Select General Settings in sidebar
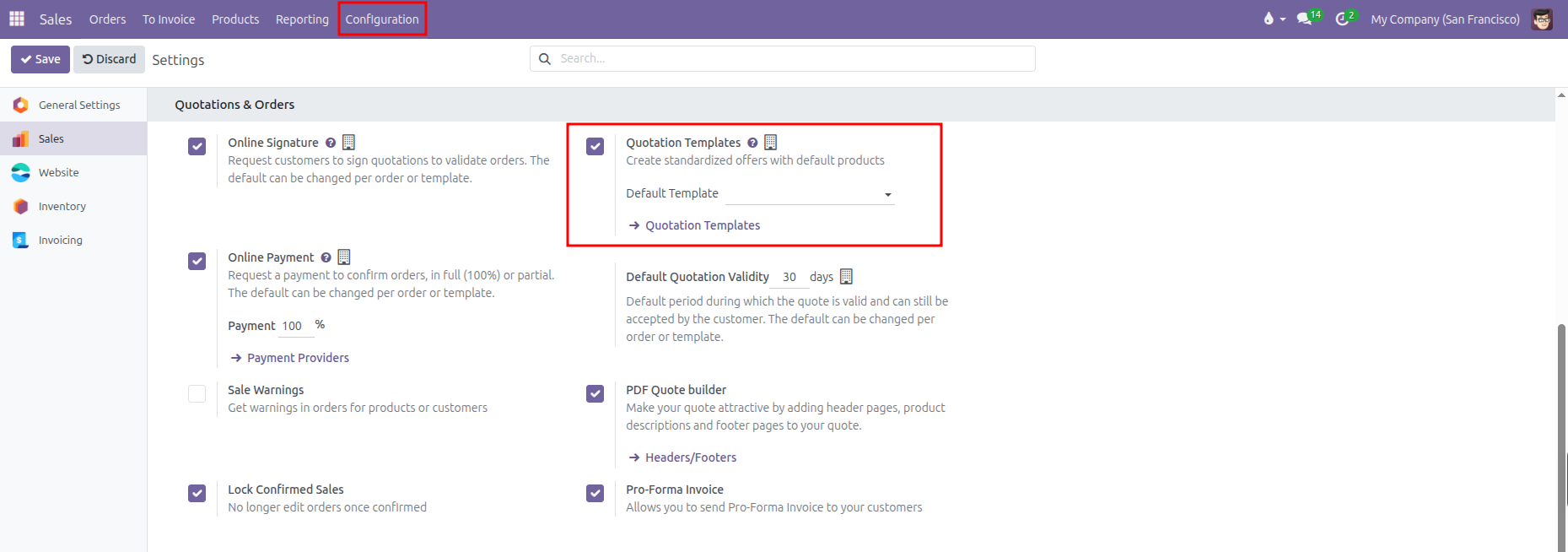The height and width of the screenshot is (552, 1568). point(73,105)
